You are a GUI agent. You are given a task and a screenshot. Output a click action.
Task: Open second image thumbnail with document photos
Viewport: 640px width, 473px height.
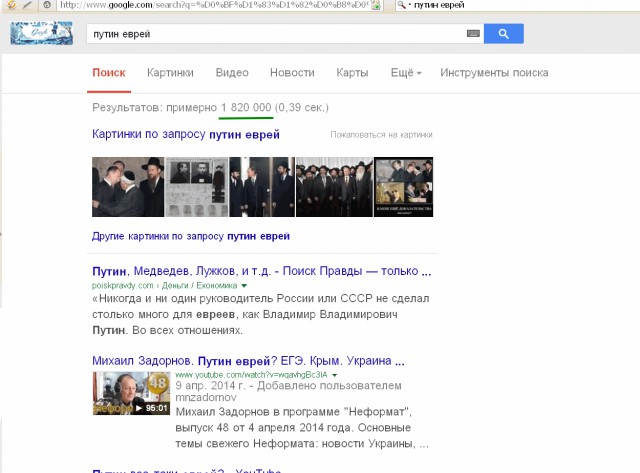196,187
